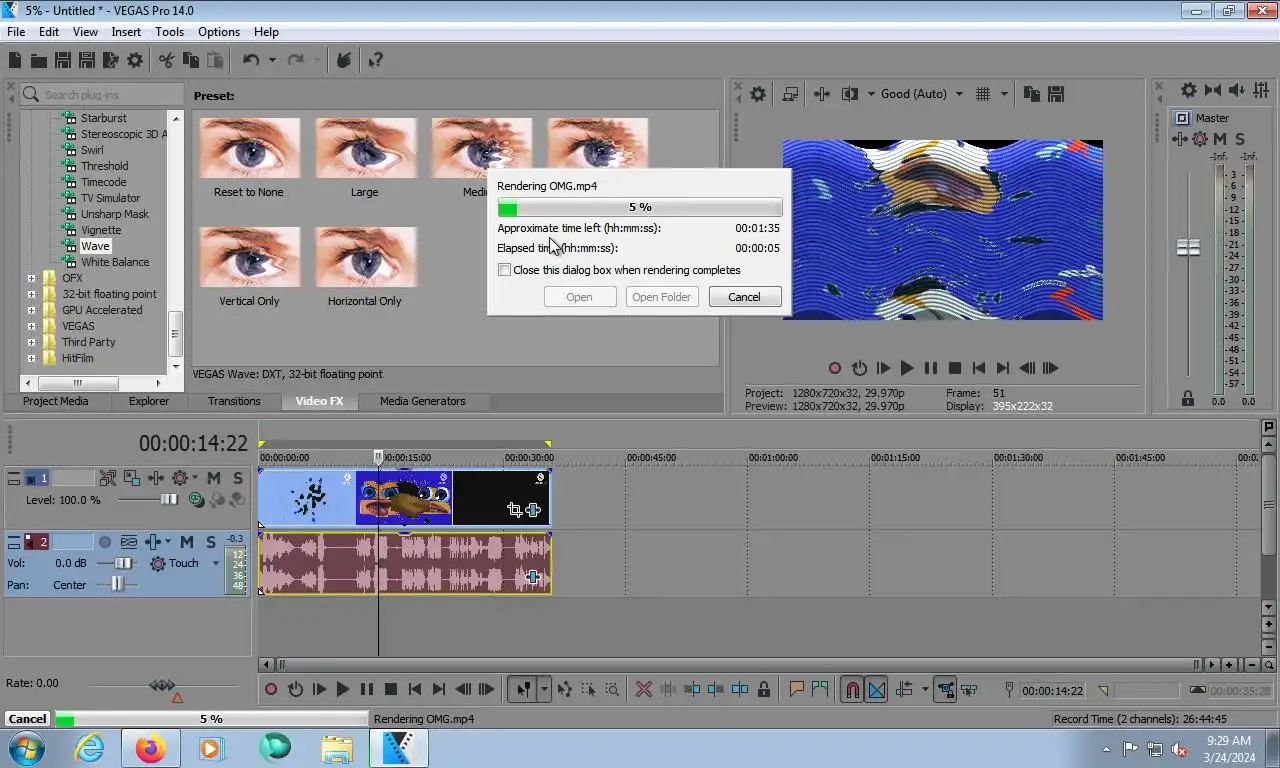The height and width of the screenshot is (768, 1280).
Task: Mute video track 1
Action: pos(213,478)
